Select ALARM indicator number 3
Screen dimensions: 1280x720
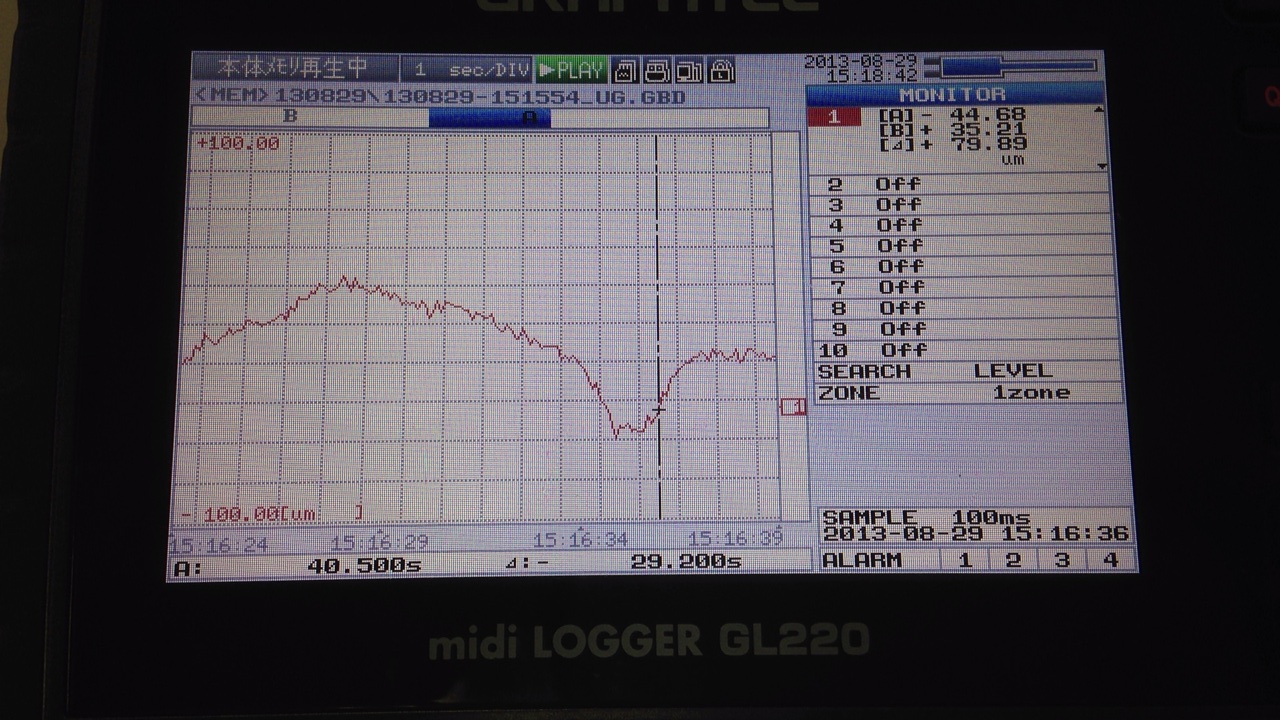(x=1062, y=560)
